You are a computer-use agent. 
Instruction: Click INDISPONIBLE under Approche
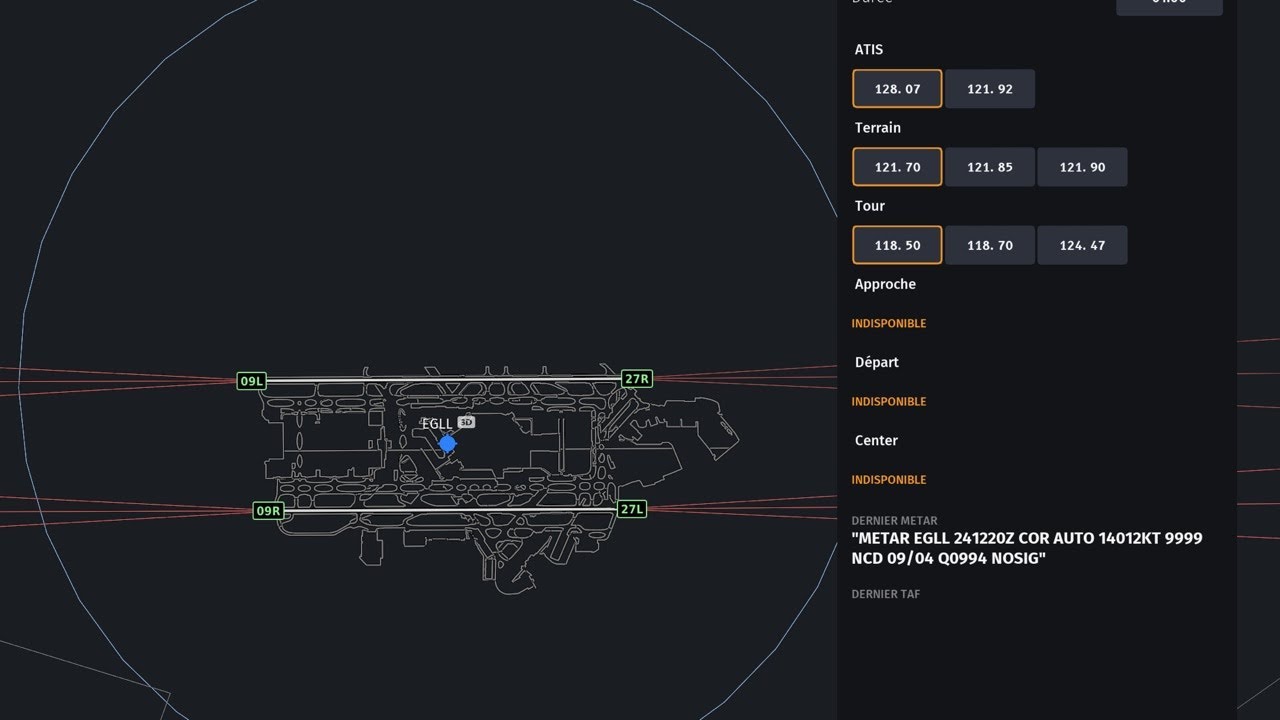coord(888,324)
